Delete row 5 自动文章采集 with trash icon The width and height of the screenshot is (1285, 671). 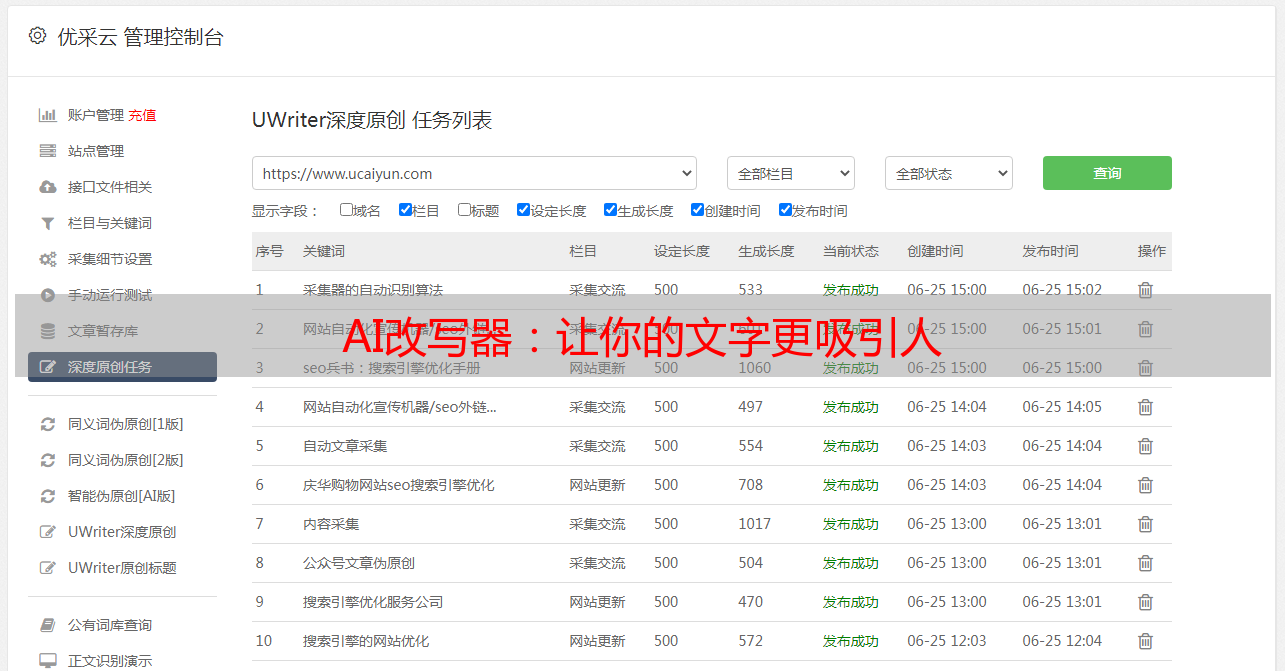pyautogui.click(x=1145, y=446)
